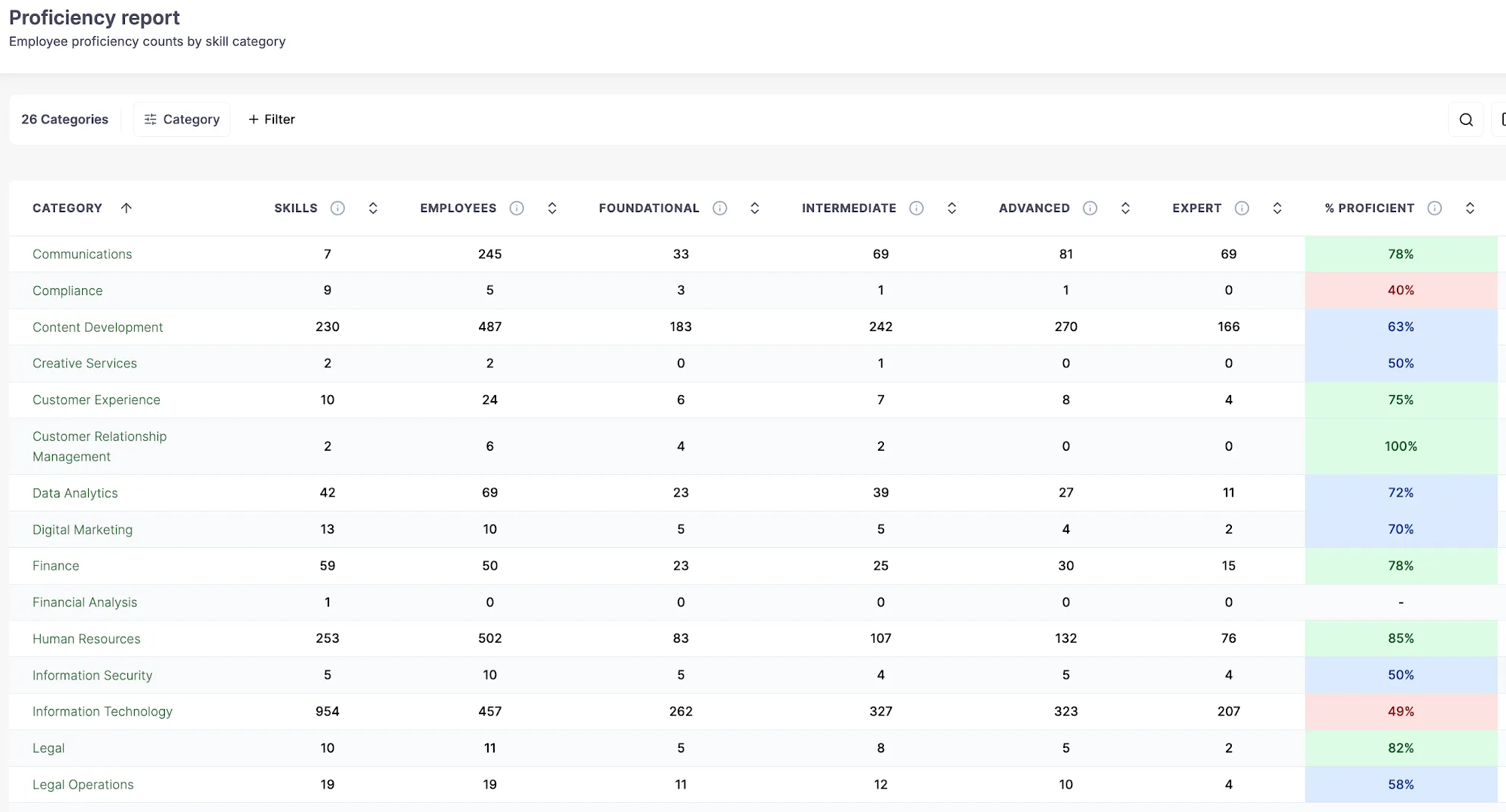1506x812 pixels.
Task: Open Customer Relationship Management category
Action: [x=99, y=446]
